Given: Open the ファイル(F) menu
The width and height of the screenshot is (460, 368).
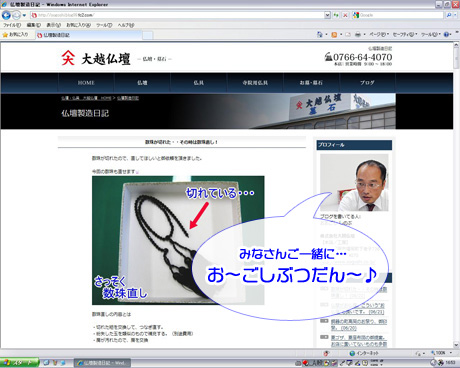Looking at the screenshot, I should coord(12,25).
